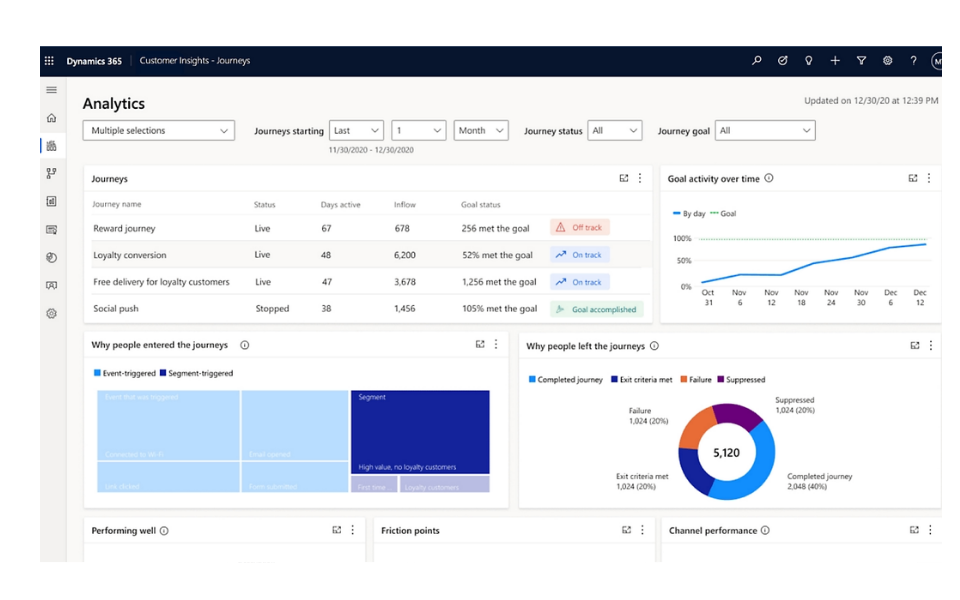Expand the Journey status All dropdown
Viewport: 960px width, 600px height.
[615, 130]
